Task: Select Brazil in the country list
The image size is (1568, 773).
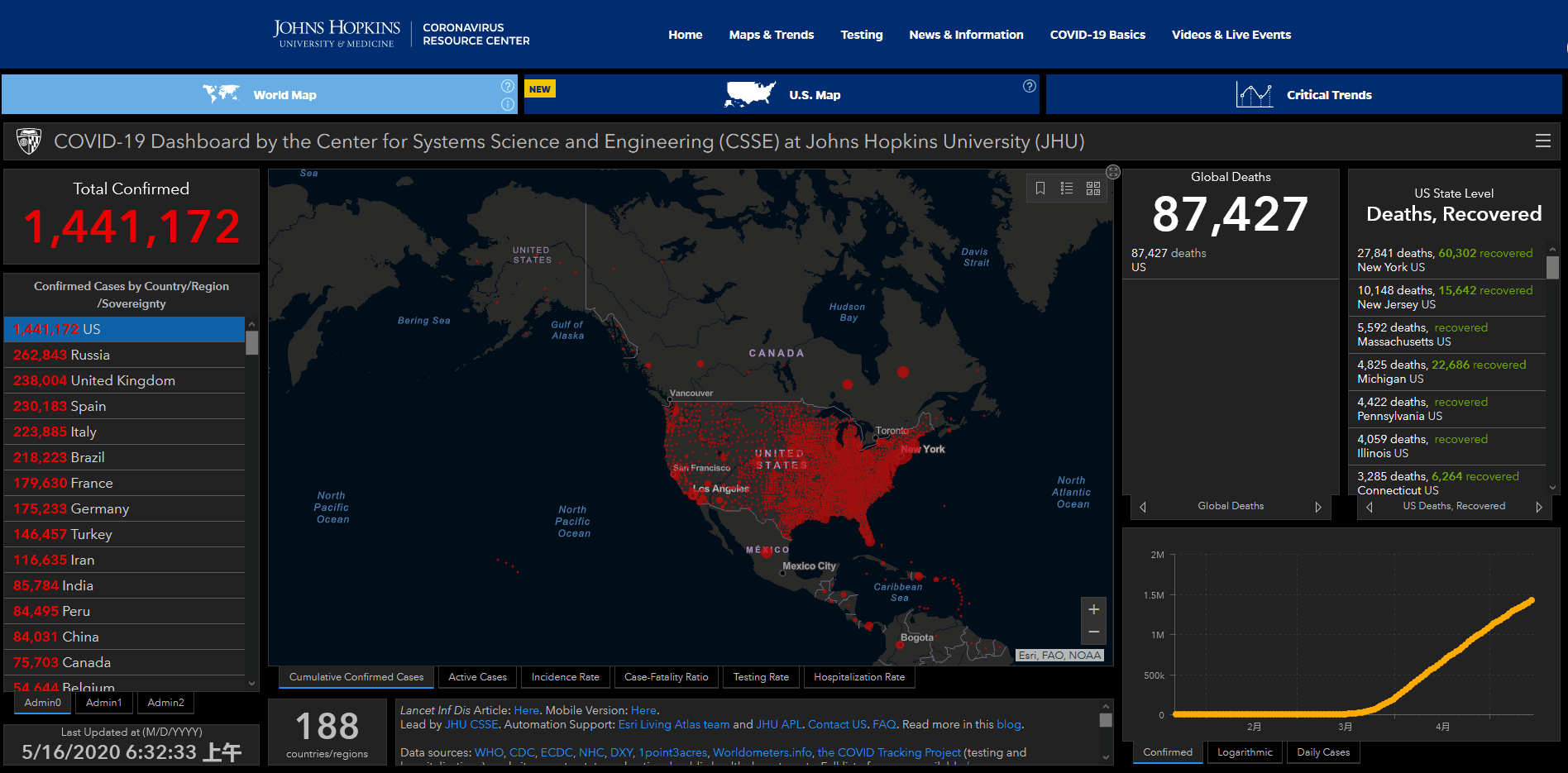Action: (x=125, y=457)
